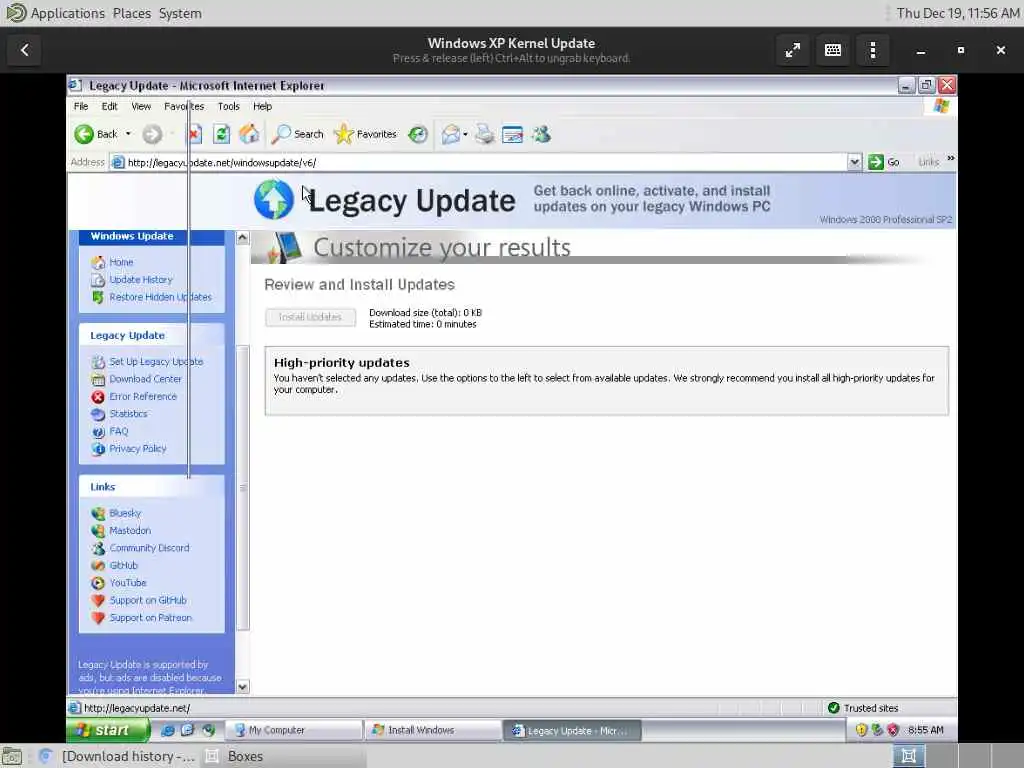
Task: Go back with the IE Back button
Action: click(x=96, y=135)
